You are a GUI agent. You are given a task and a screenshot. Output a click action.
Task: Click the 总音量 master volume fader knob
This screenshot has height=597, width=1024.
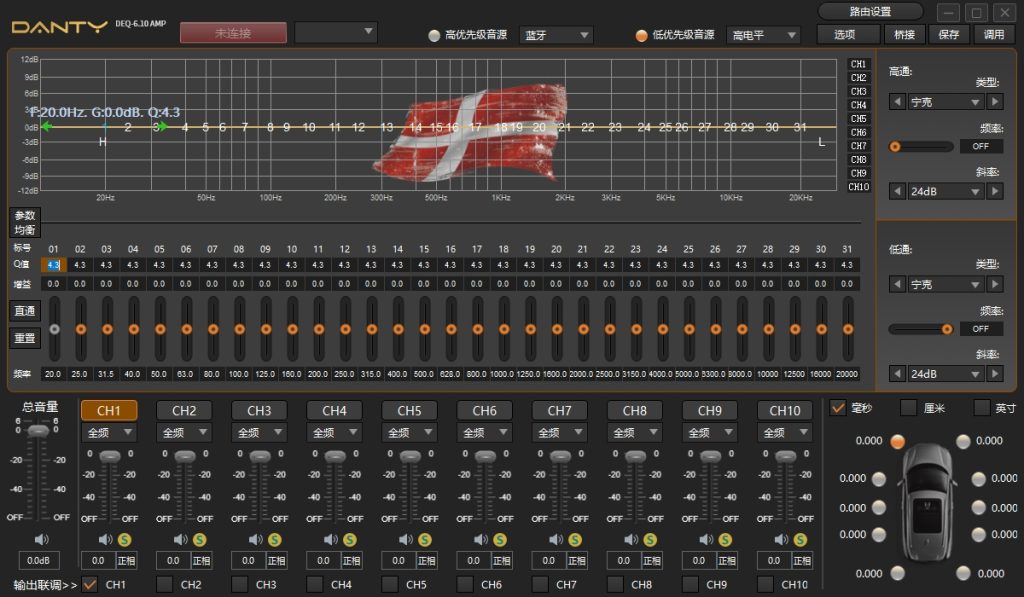click(39, 430)
